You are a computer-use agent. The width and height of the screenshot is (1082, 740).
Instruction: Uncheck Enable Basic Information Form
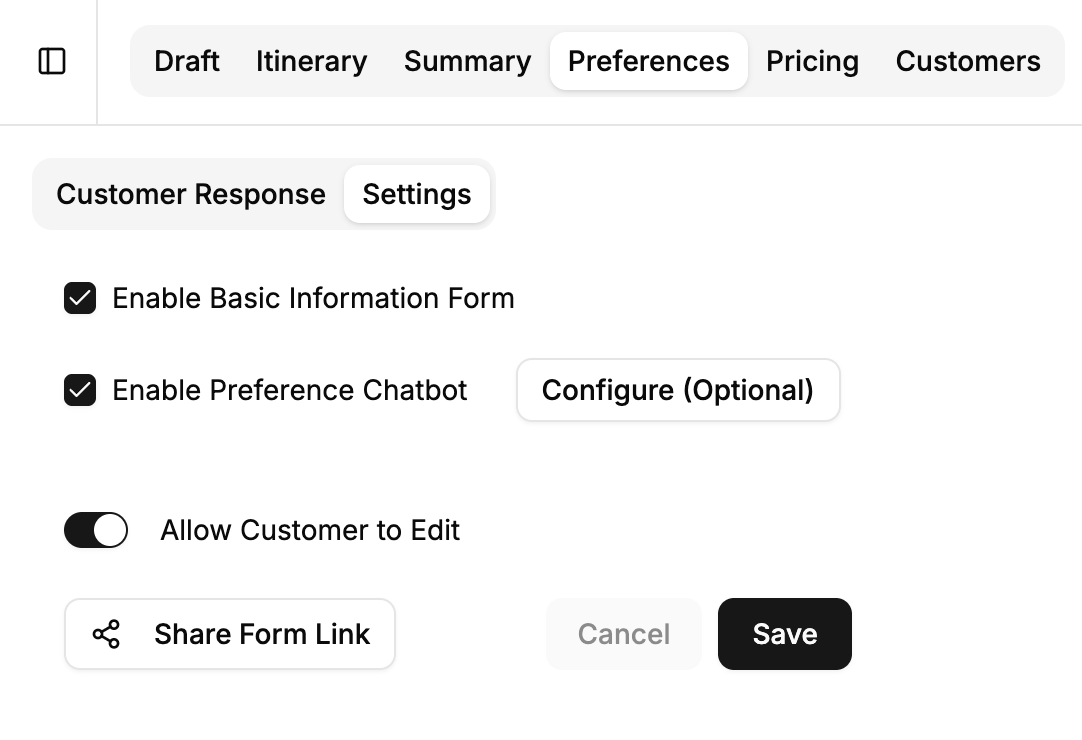79,298
